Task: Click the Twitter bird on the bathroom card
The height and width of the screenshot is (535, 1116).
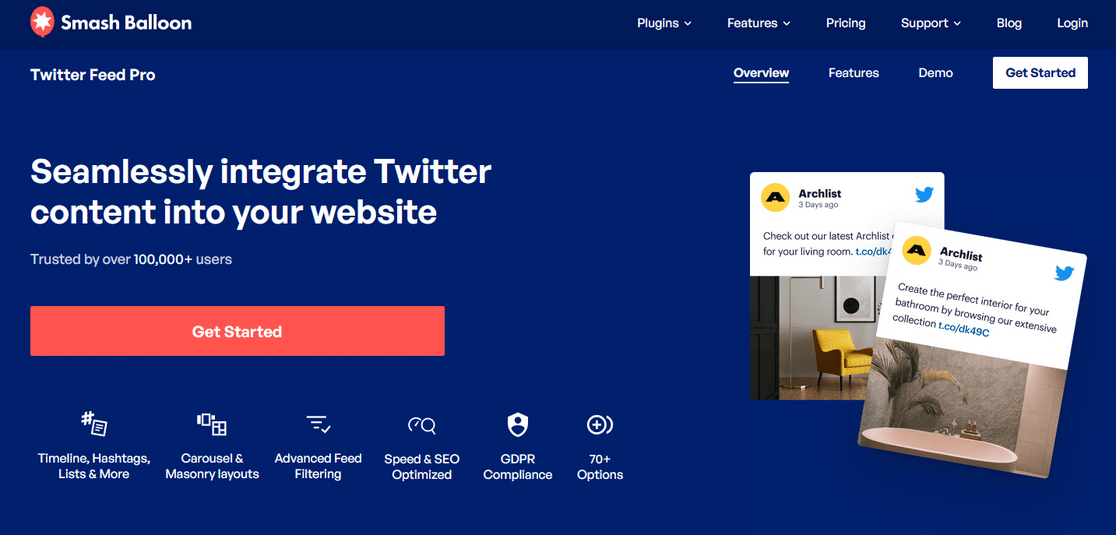Action: click(x=1064, y=273)
